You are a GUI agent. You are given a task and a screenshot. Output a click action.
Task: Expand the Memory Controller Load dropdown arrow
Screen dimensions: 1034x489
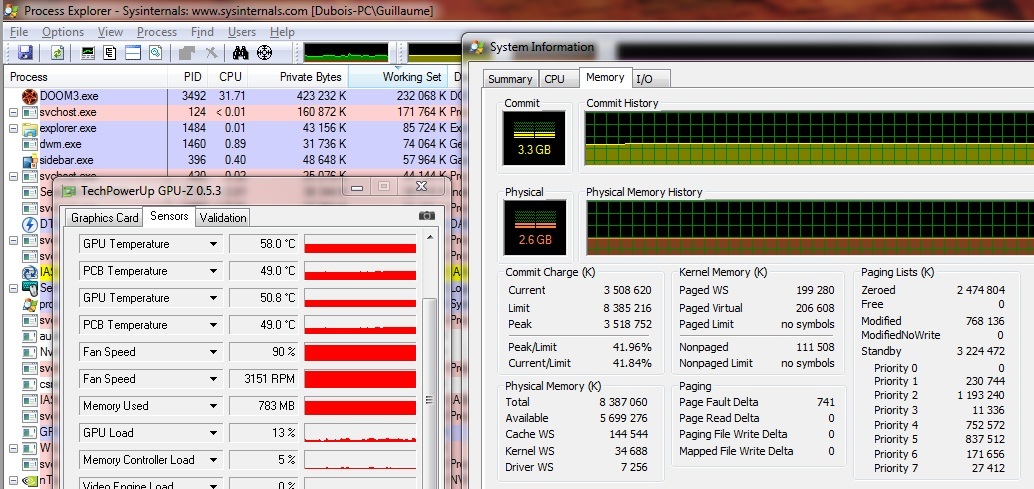213,460
